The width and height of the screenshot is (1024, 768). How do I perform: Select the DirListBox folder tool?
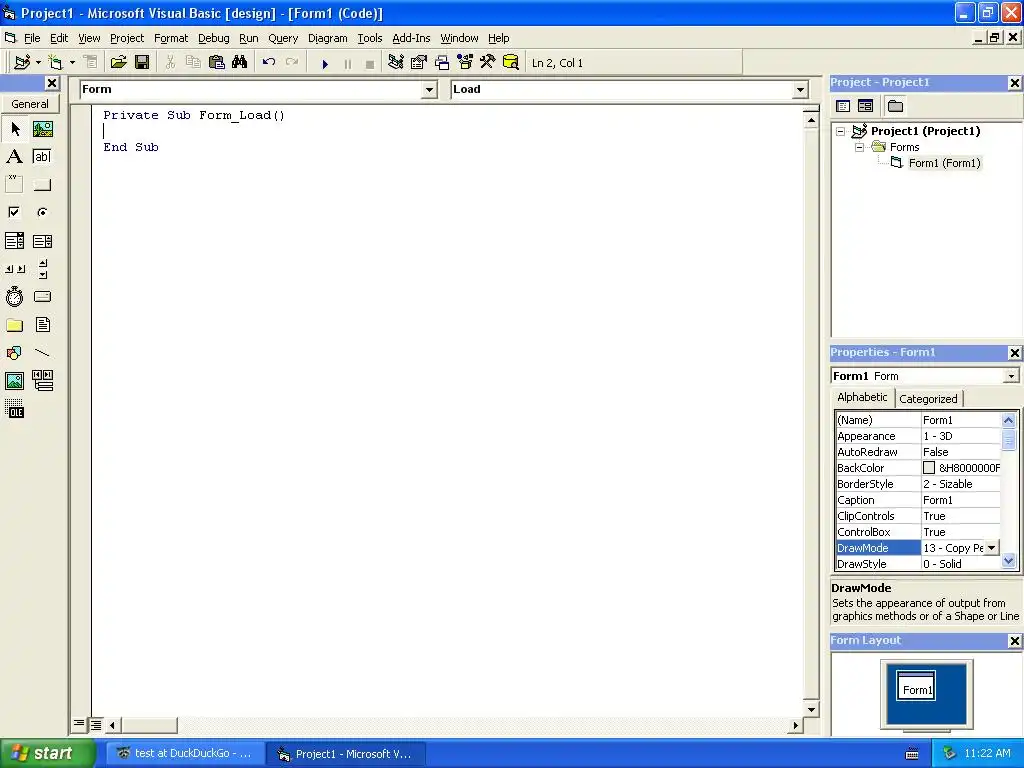(15, 325)
